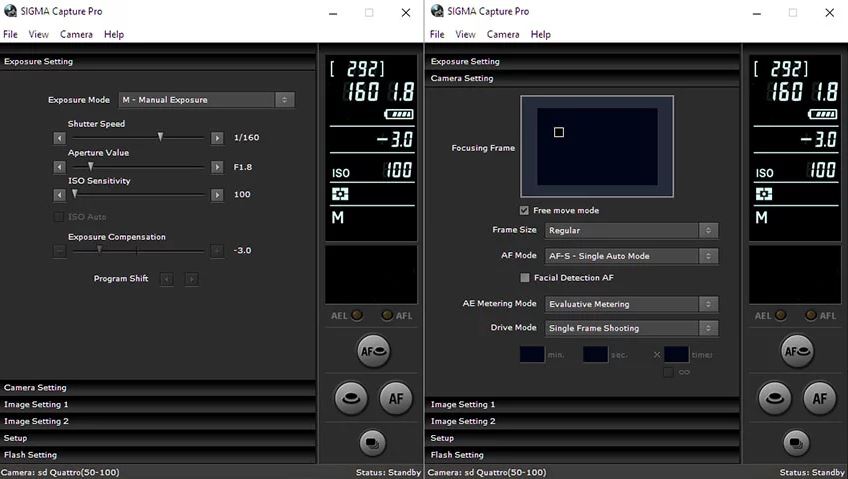Click SIGMA Capture Pro app icon in left title bar
This screenshot has height=479, width=848.
[10, 11]
